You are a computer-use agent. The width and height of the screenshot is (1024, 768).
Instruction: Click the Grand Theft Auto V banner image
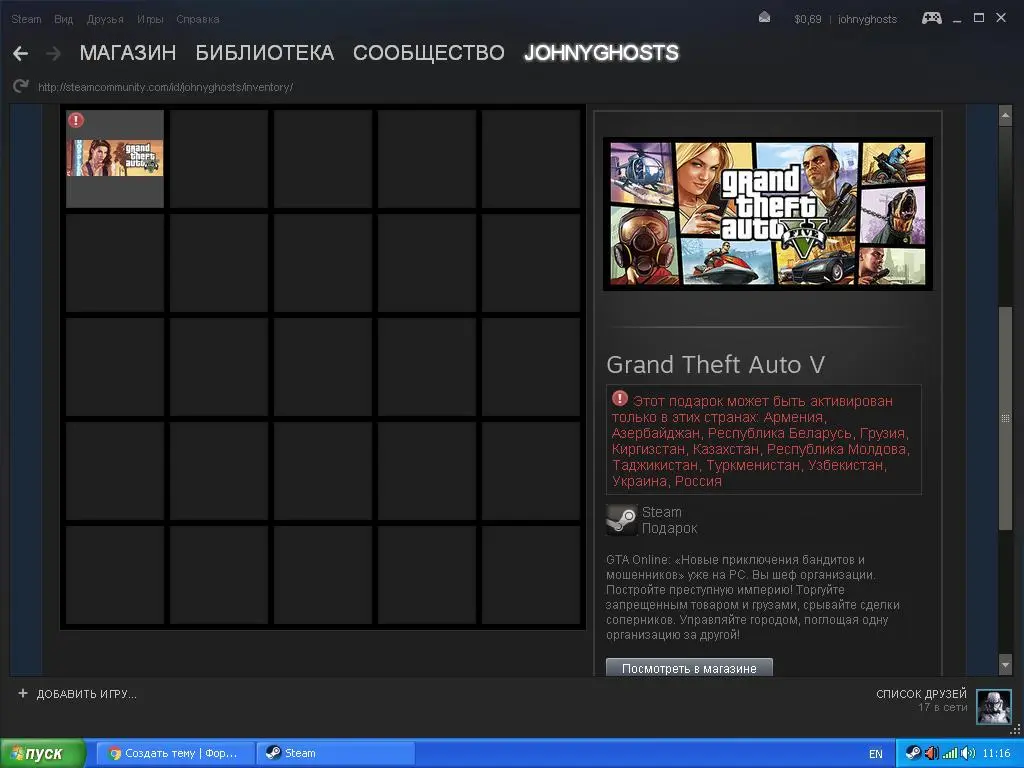pyautogui.click(x=767, y=214)
